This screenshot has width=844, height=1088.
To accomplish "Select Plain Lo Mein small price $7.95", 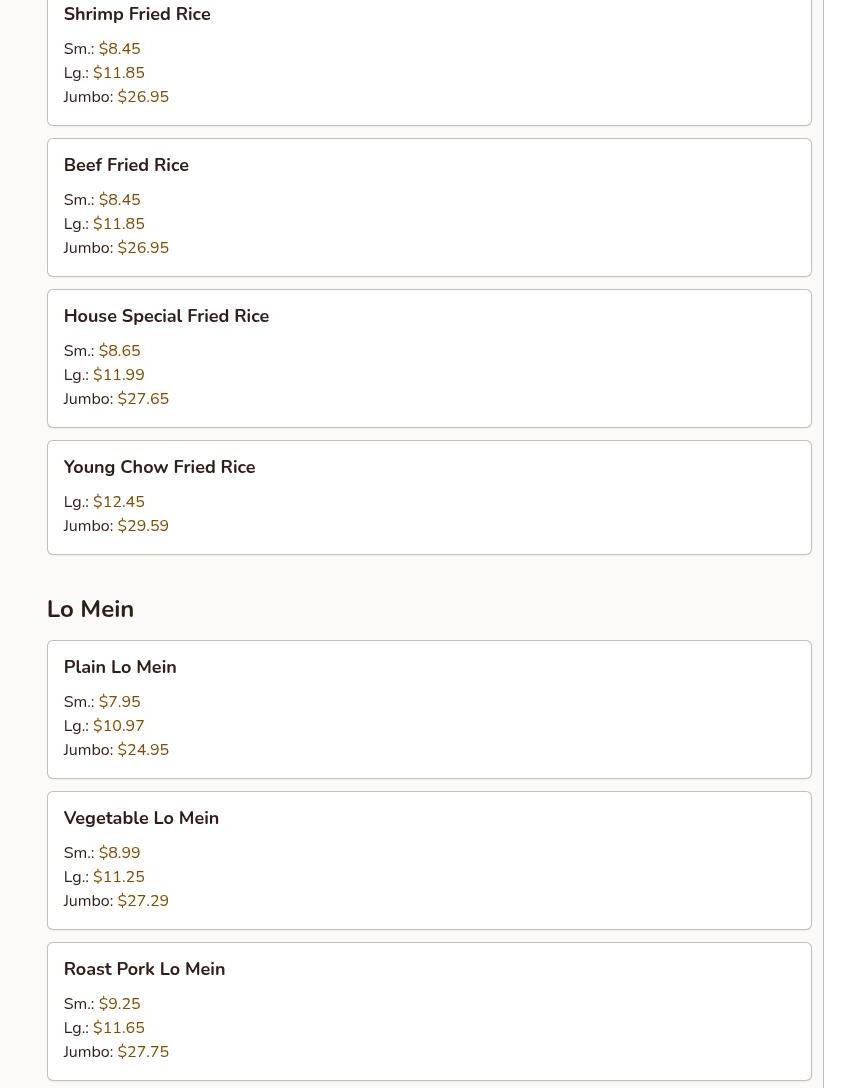I will (120, 702).
